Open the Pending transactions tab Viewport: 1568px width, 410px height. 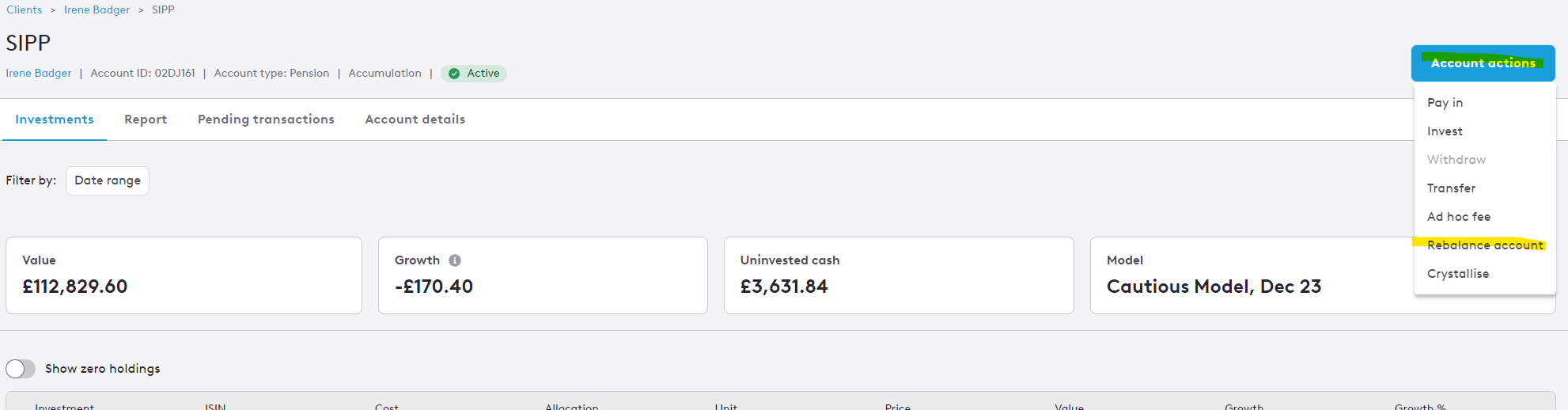(x=266, y=120)
